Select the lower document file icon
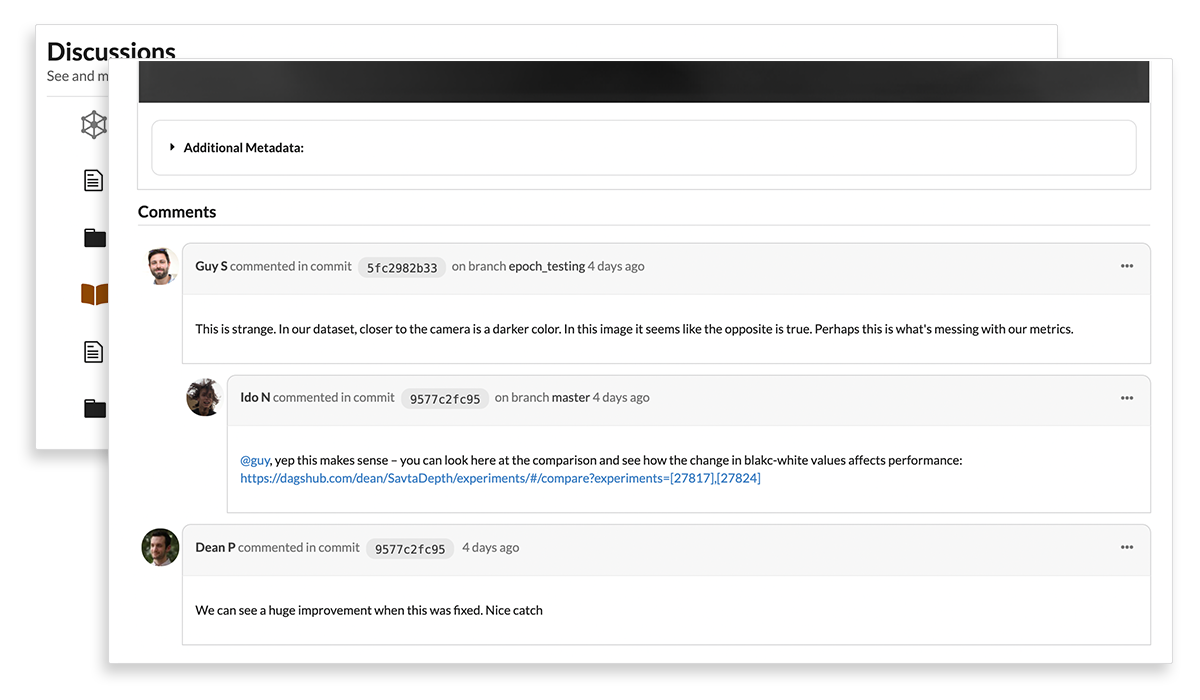 pyautogui.click(x=93, y=352)
